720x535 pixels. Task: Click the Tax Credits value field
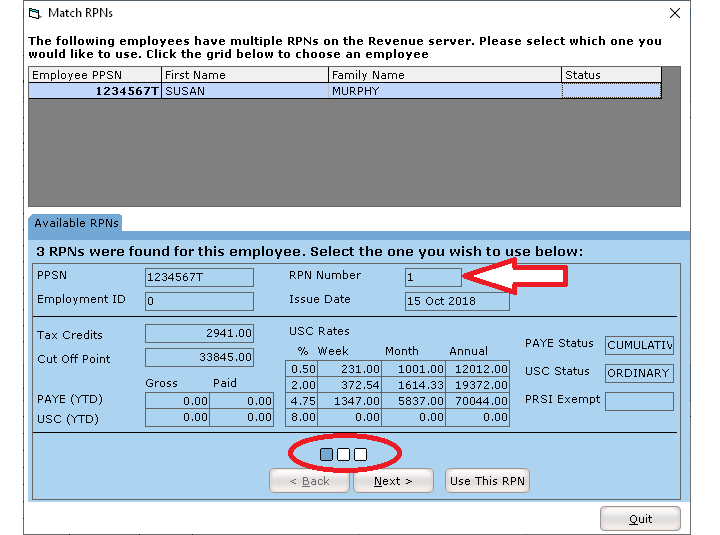coord(199,334)
